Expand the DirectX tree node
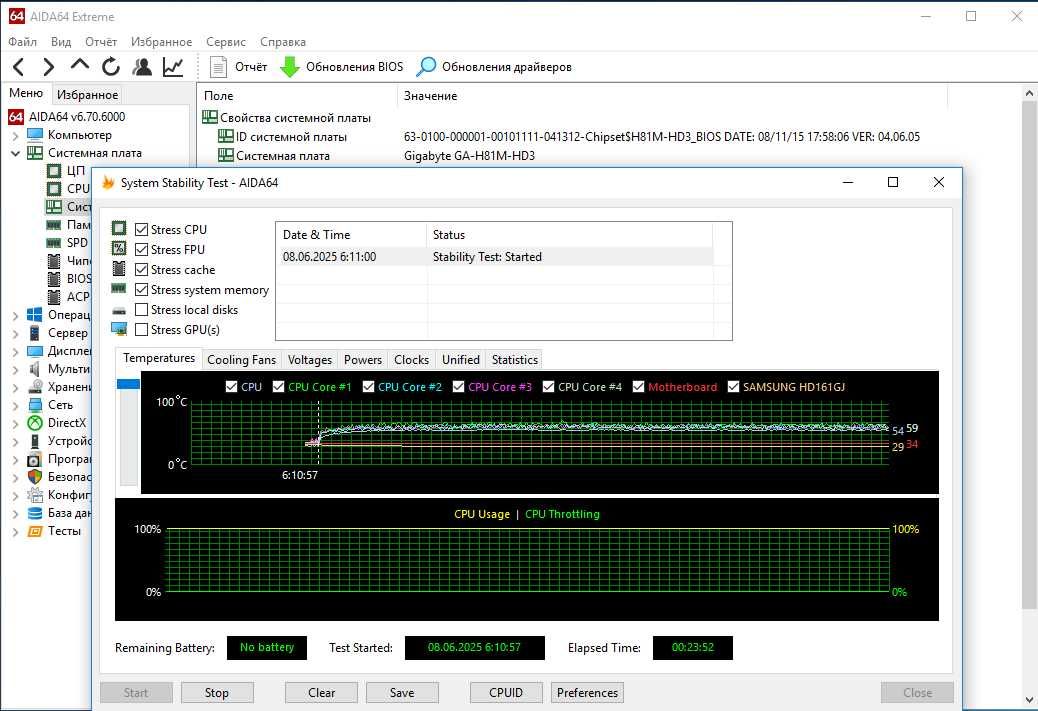This screenshot has width=1038, height=711. coord(15,423)
